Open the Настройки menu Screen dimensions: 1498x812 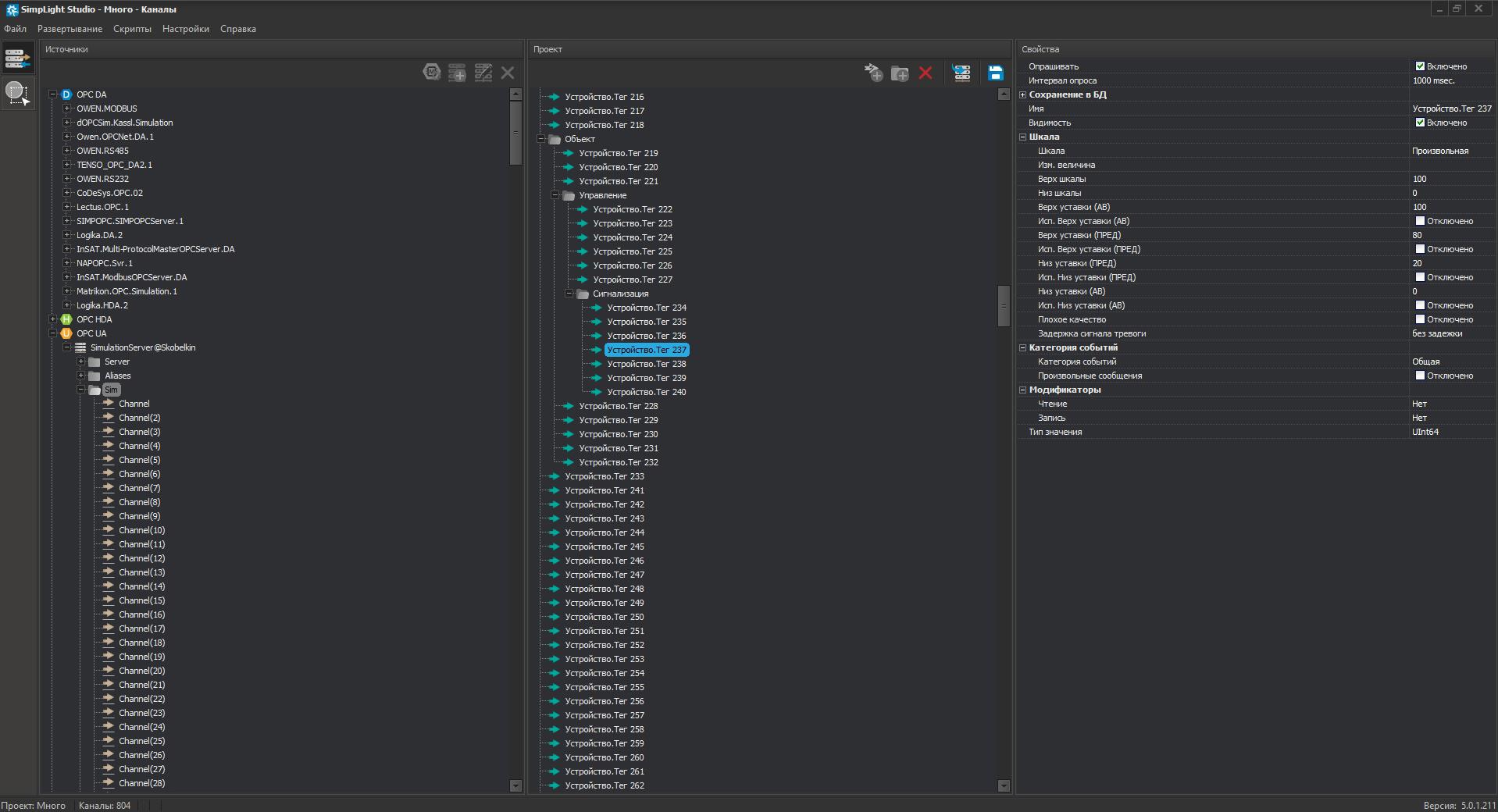pos(186,29)
